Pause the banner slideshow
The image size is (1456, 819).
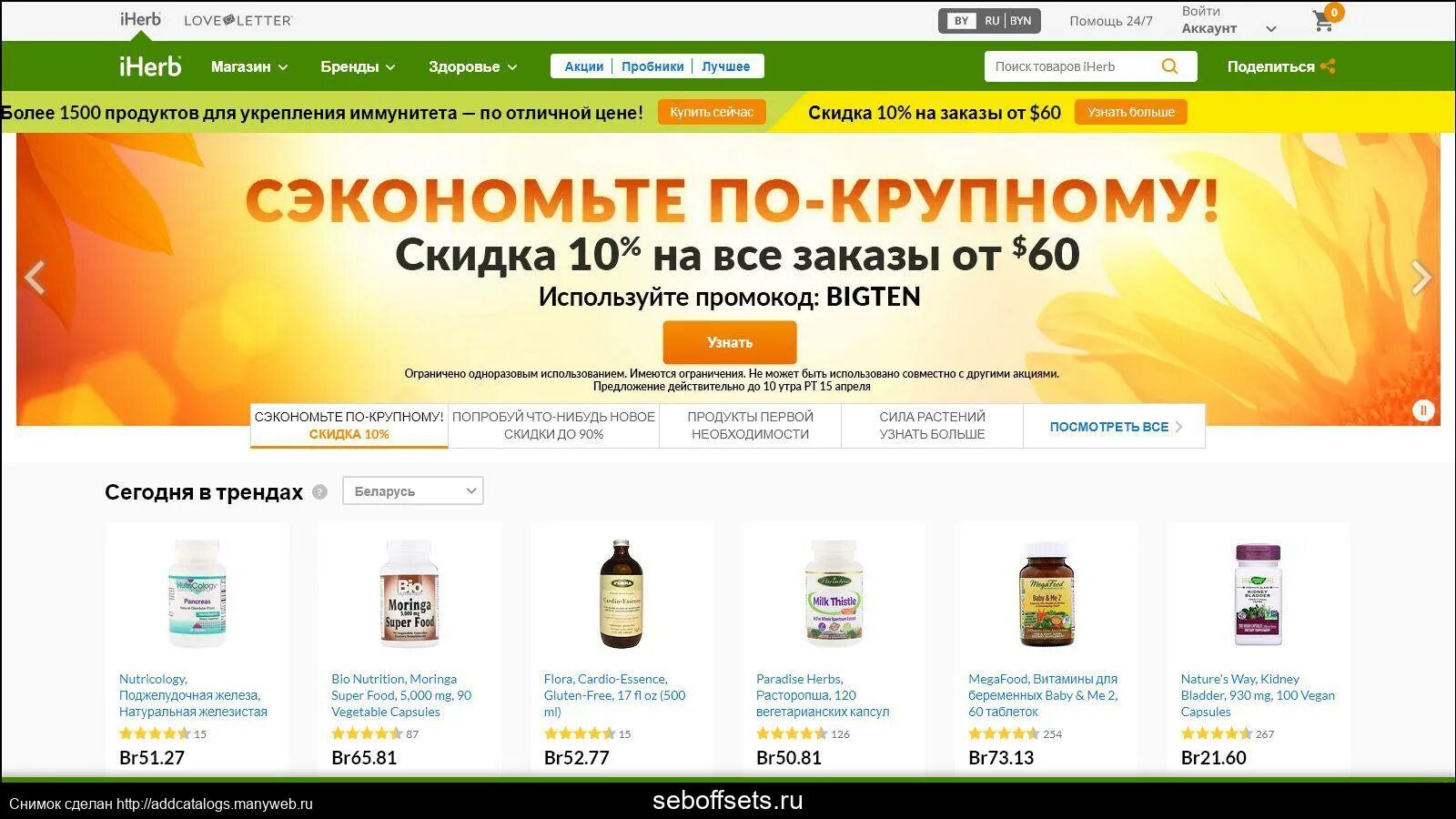tap(1423, 410)
